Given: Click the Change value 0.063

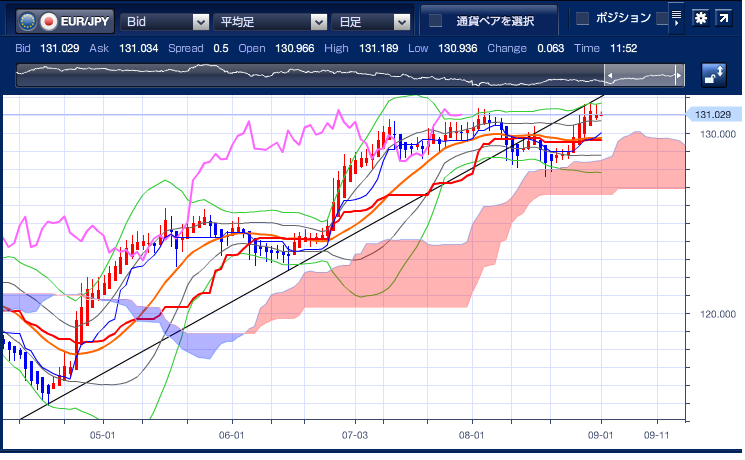Looking at the screenshot, I should [551, 48].
